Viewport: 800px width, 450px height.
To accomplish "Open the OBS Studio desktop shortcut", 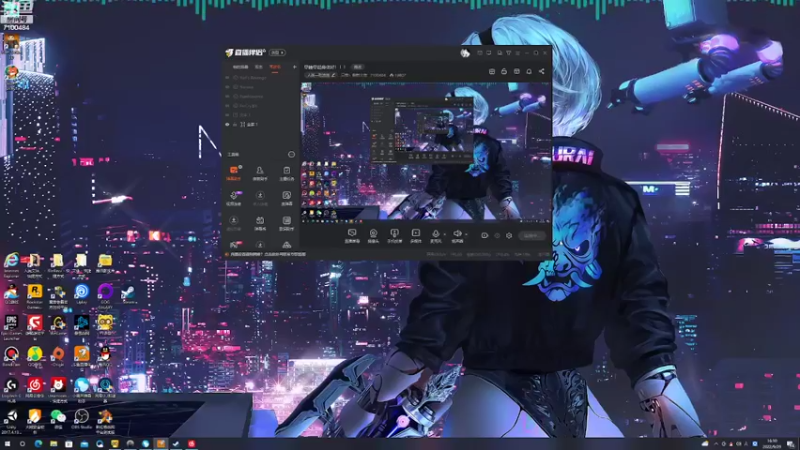I will [81, 418].
